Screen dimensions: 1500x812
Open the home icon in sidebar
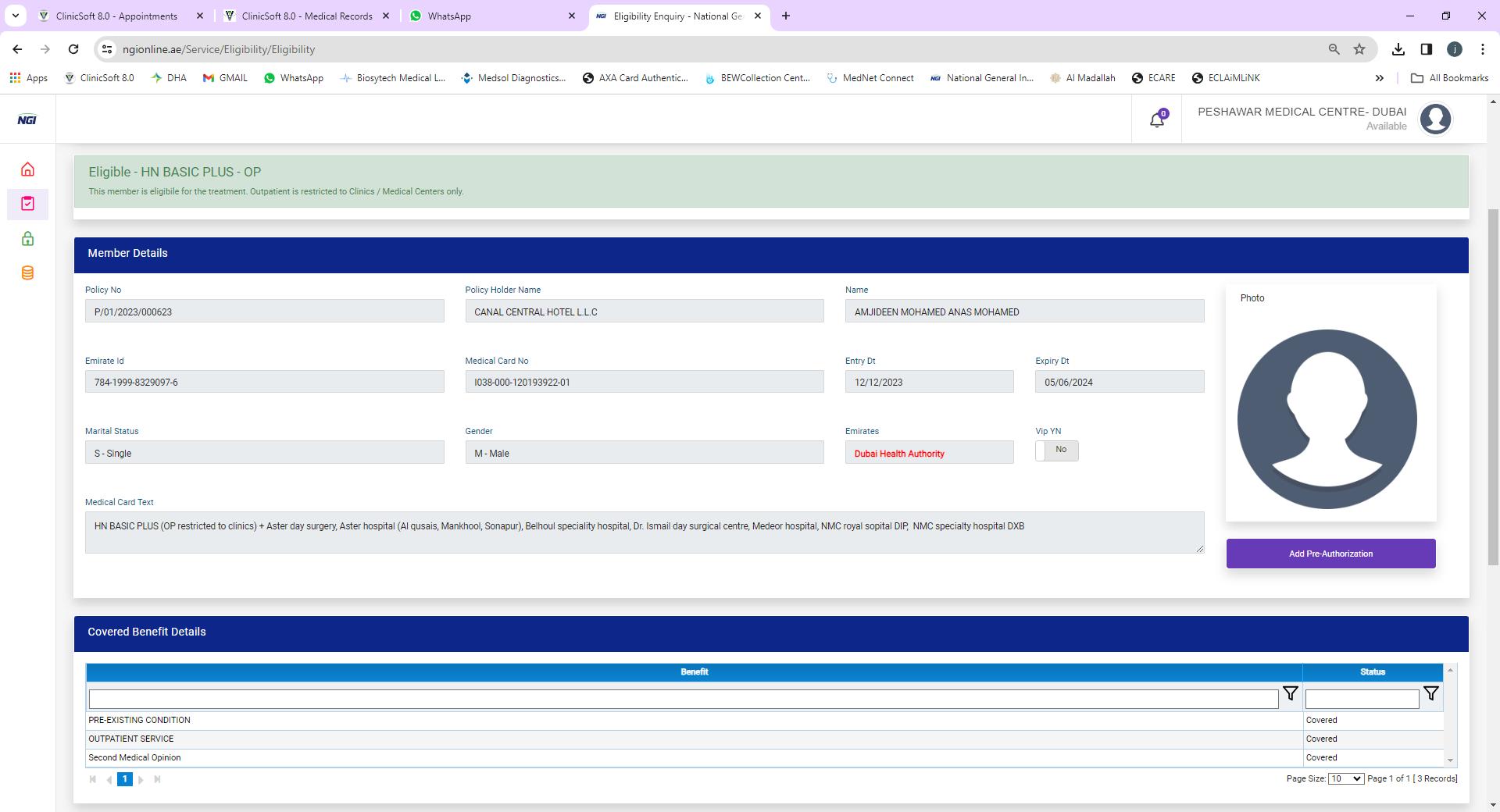click(27, 169)
